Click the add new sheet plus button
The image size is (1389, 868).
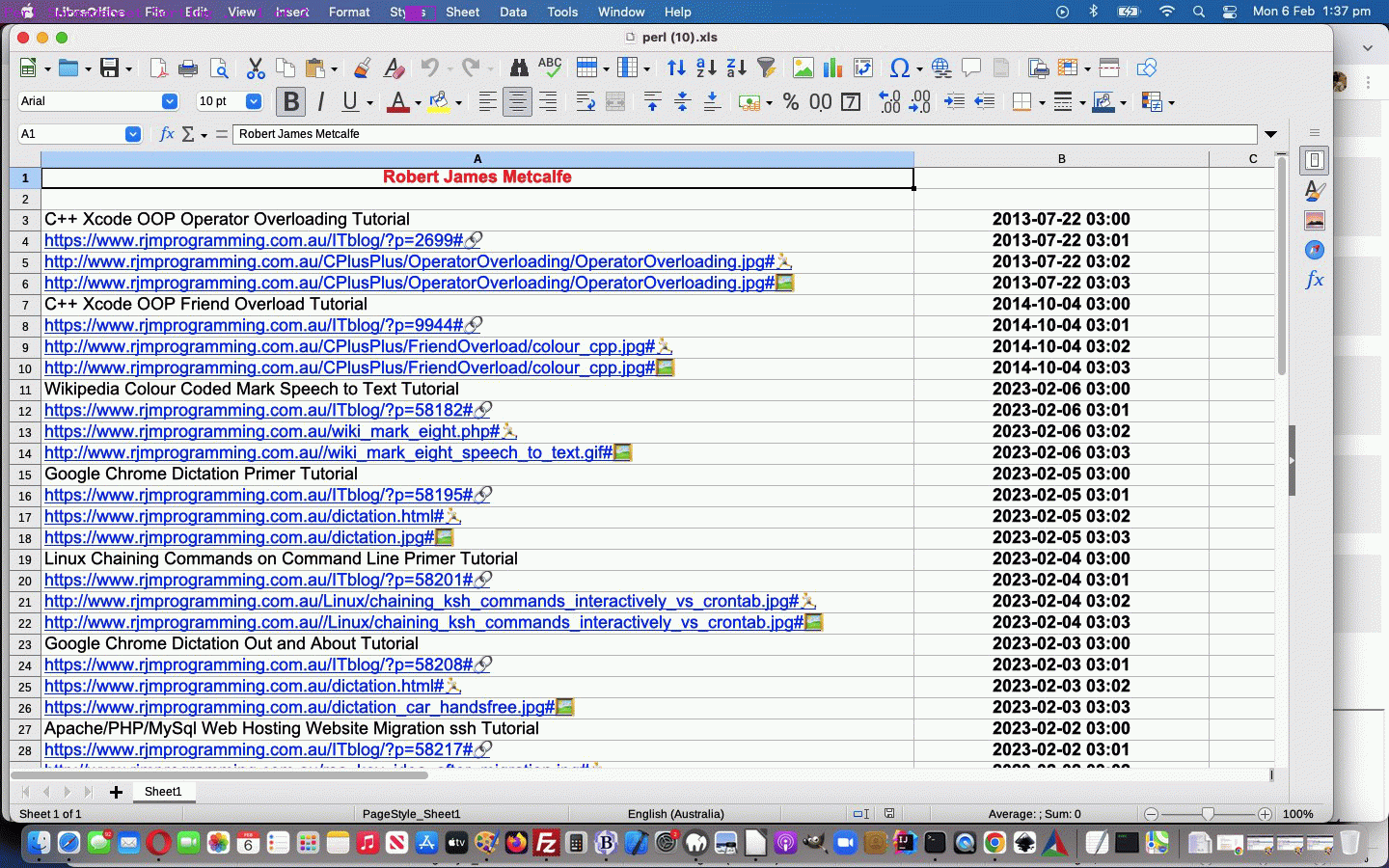click(x=116, y=792)
